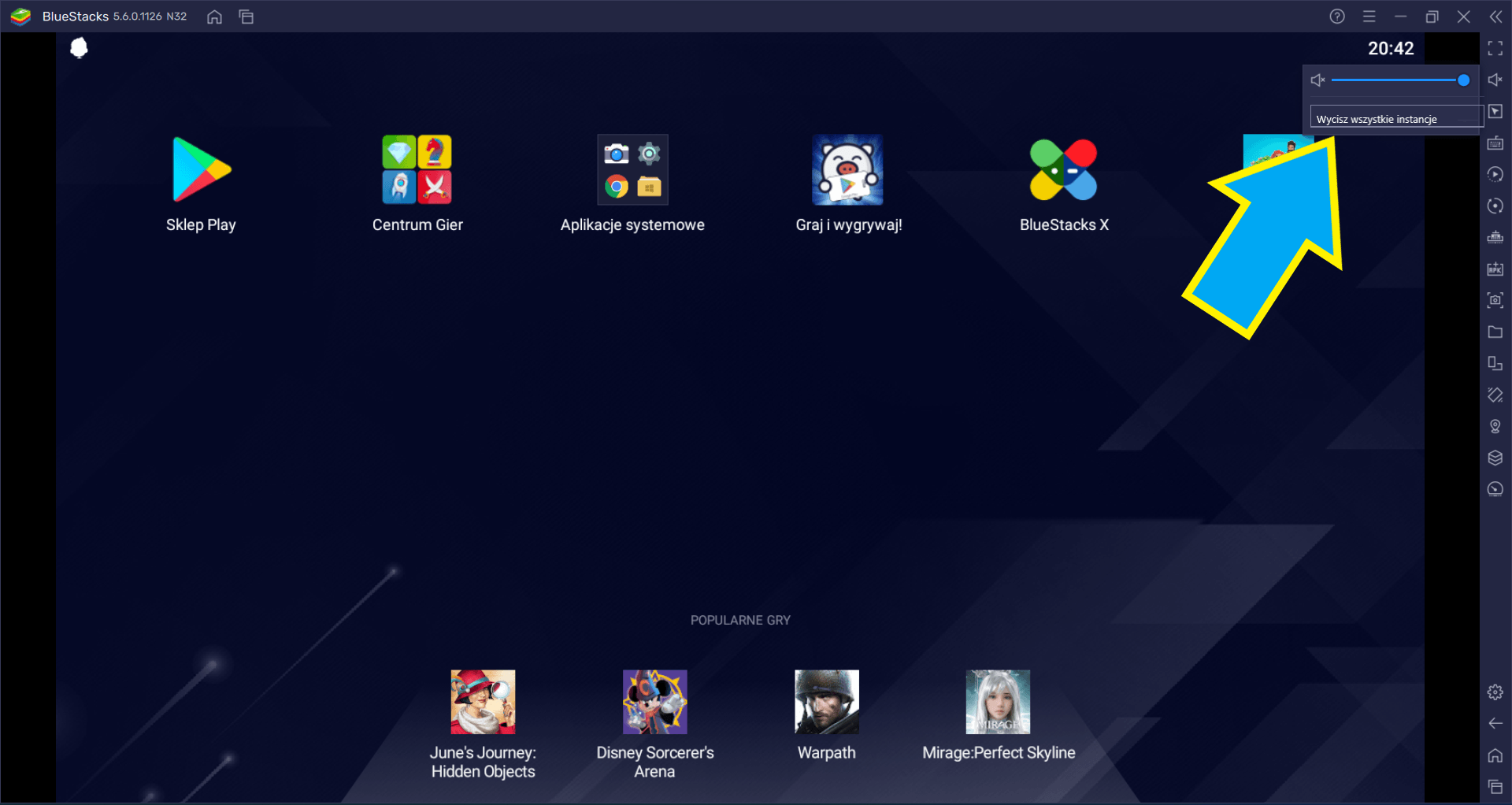Adjust the volume slider handle
Viewport: 1512px width, 805px height.
[x=1463, y=80]
